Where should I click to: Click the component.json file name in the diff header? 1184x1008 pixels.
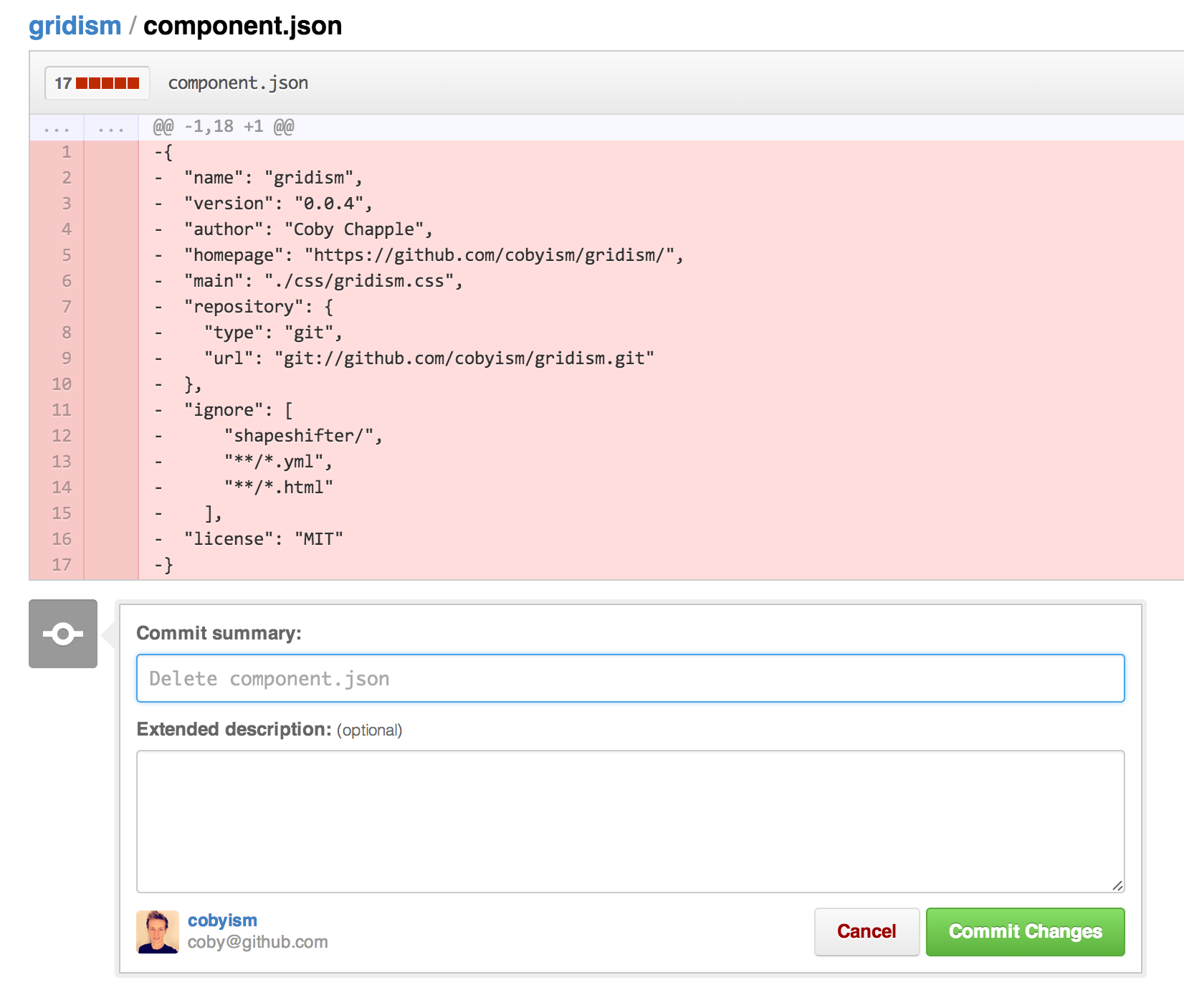238,83
